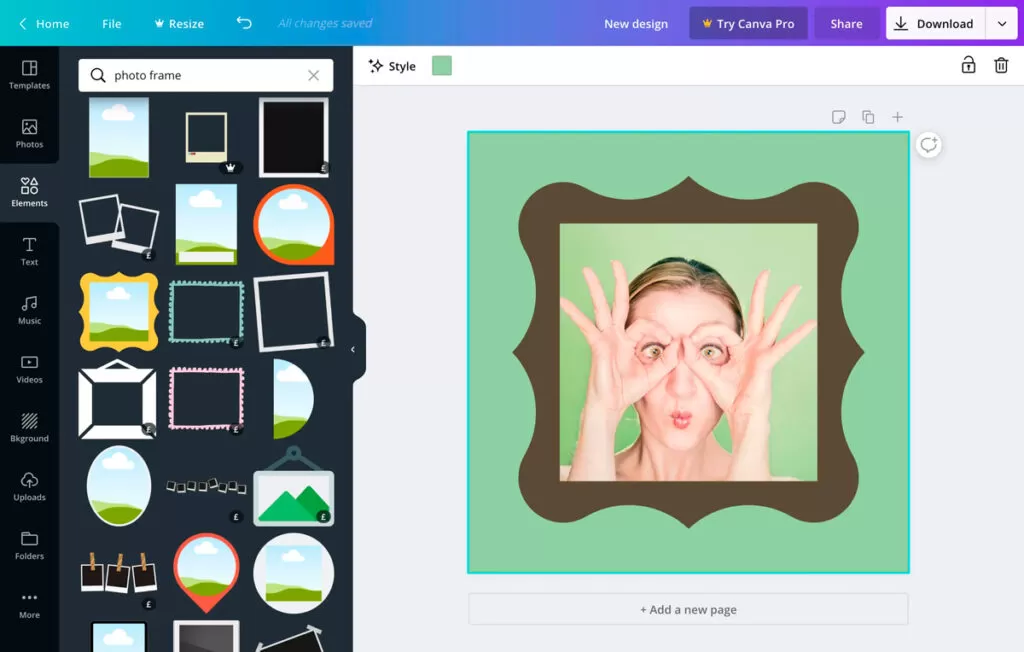
Task: Open the Photos sidebar panel
Action: (x=29, y=134)
